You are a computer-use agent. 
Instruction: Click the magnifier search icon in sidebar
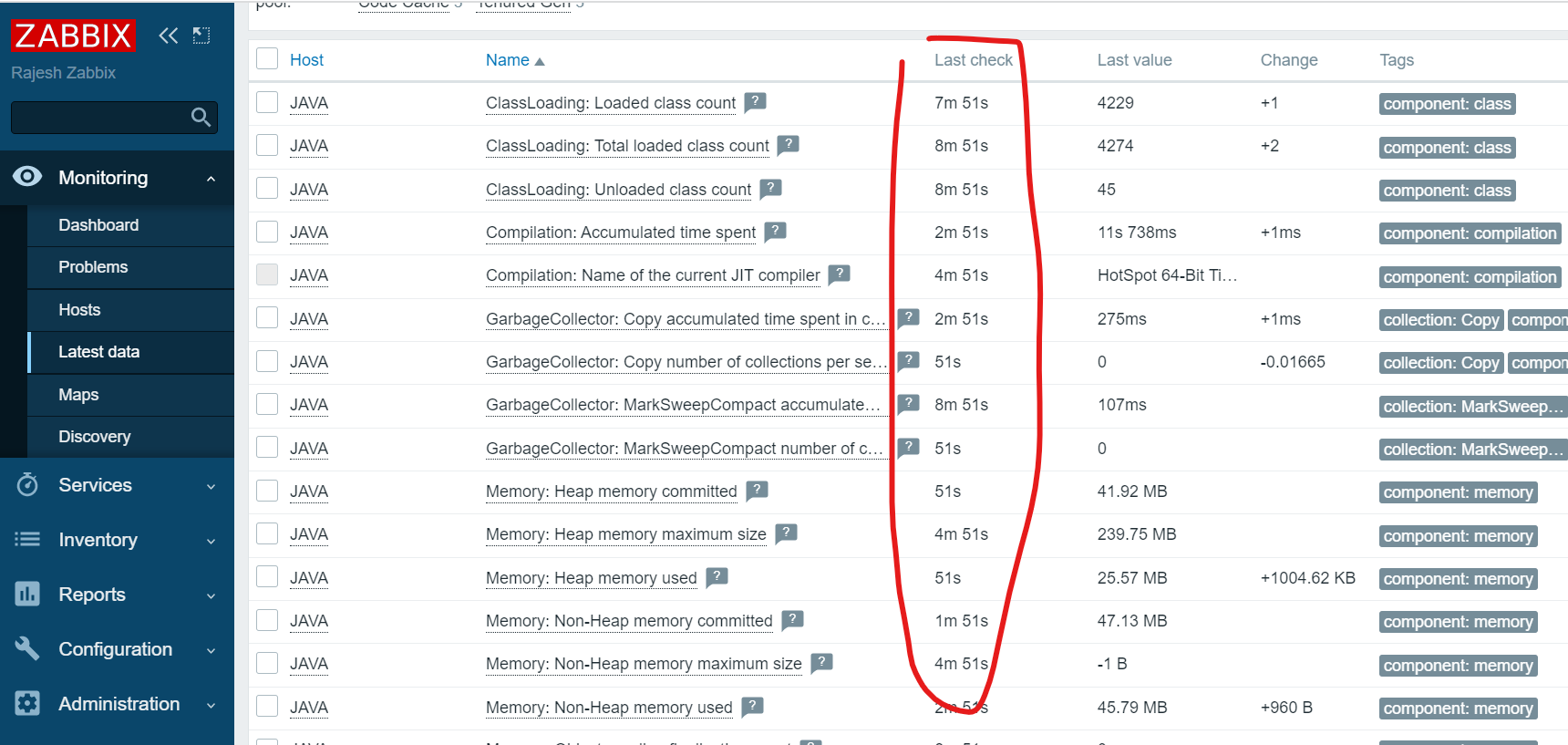(x=201, y=117)
